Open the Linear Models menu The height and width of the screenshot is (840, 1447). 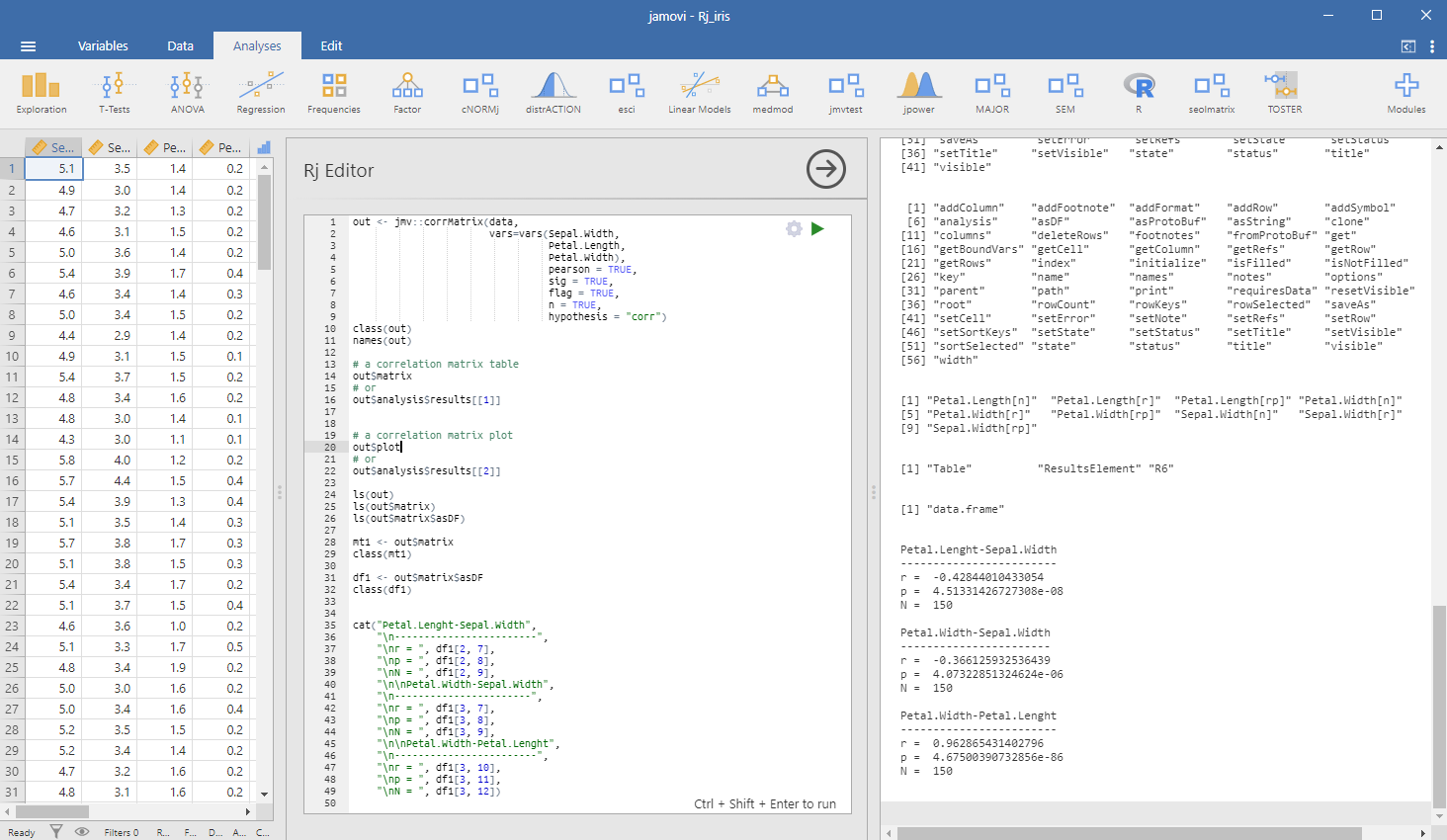700,93
